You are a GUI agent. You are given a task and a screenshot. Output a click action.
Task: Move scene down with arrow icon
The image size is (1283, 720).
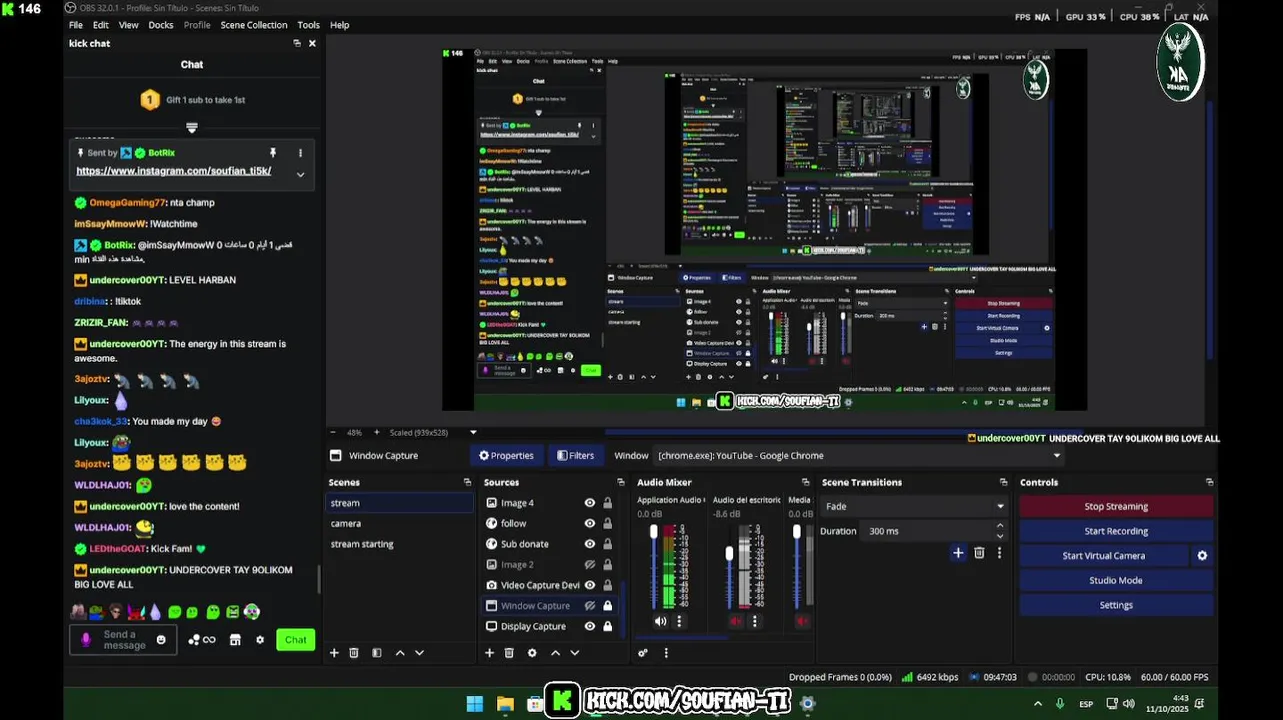click(x=419, y=653)
